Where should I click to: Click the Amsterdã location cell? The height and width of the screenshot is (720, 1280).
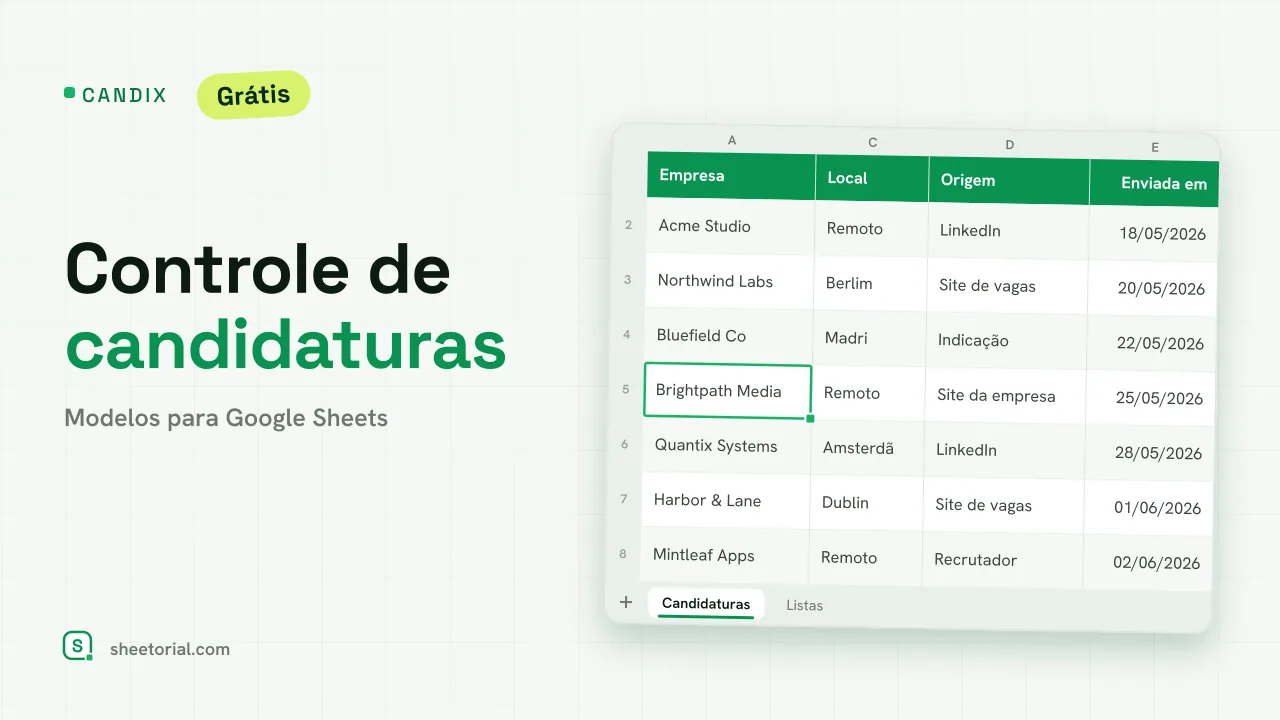coord(867,449)
